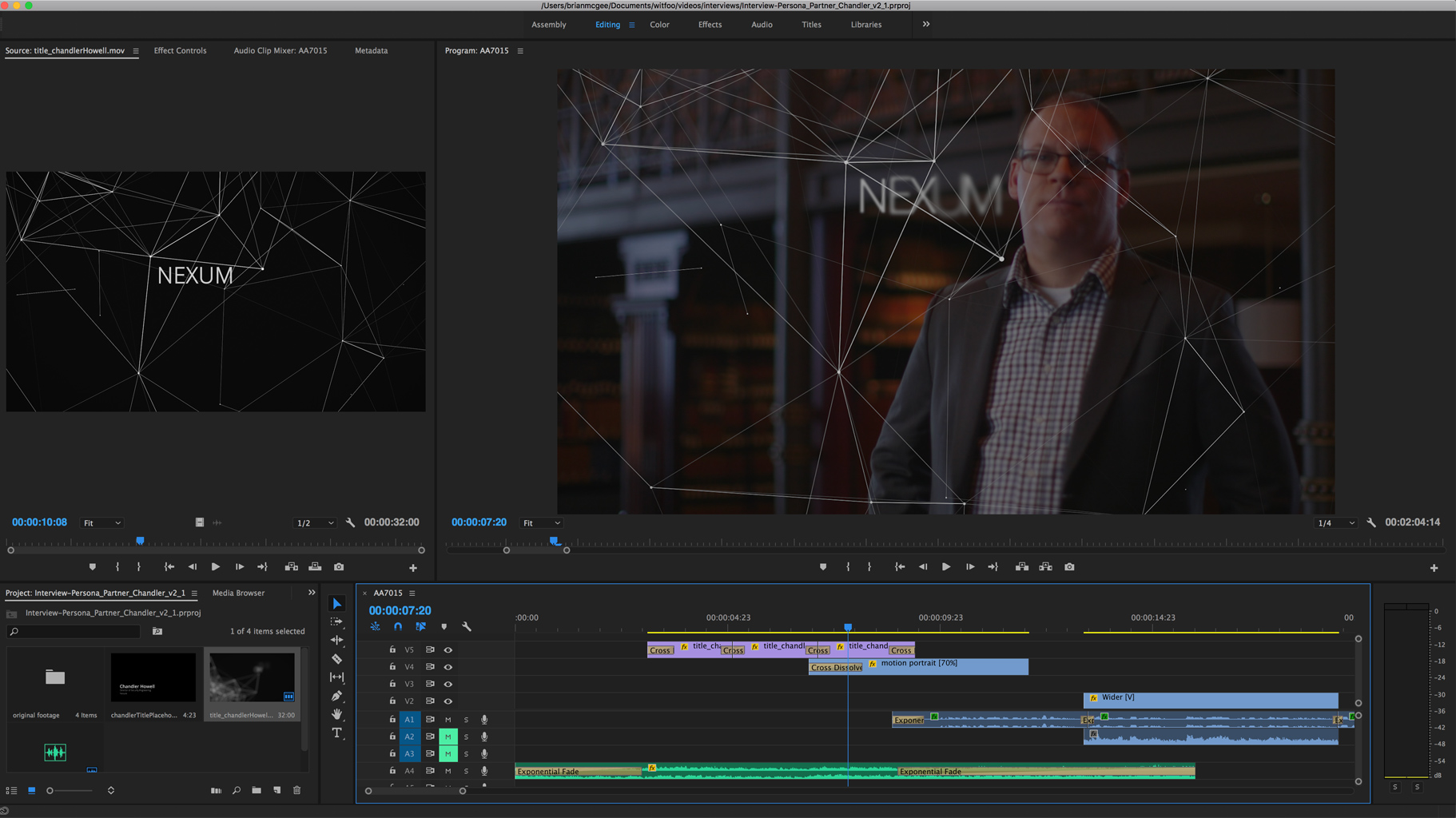Add marker in Source monitor
The image size is (1456, 818).
93,567
